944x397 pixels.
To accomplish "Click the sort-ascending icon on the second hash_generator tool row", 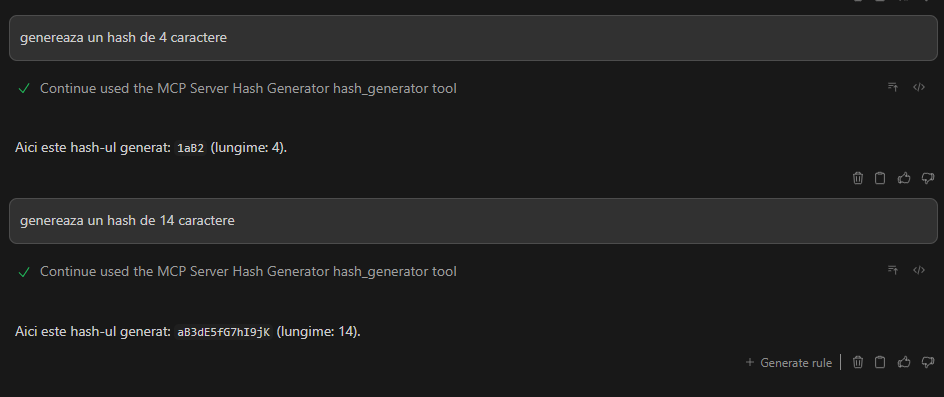I will pyautogui.click(x=893, y=270).
